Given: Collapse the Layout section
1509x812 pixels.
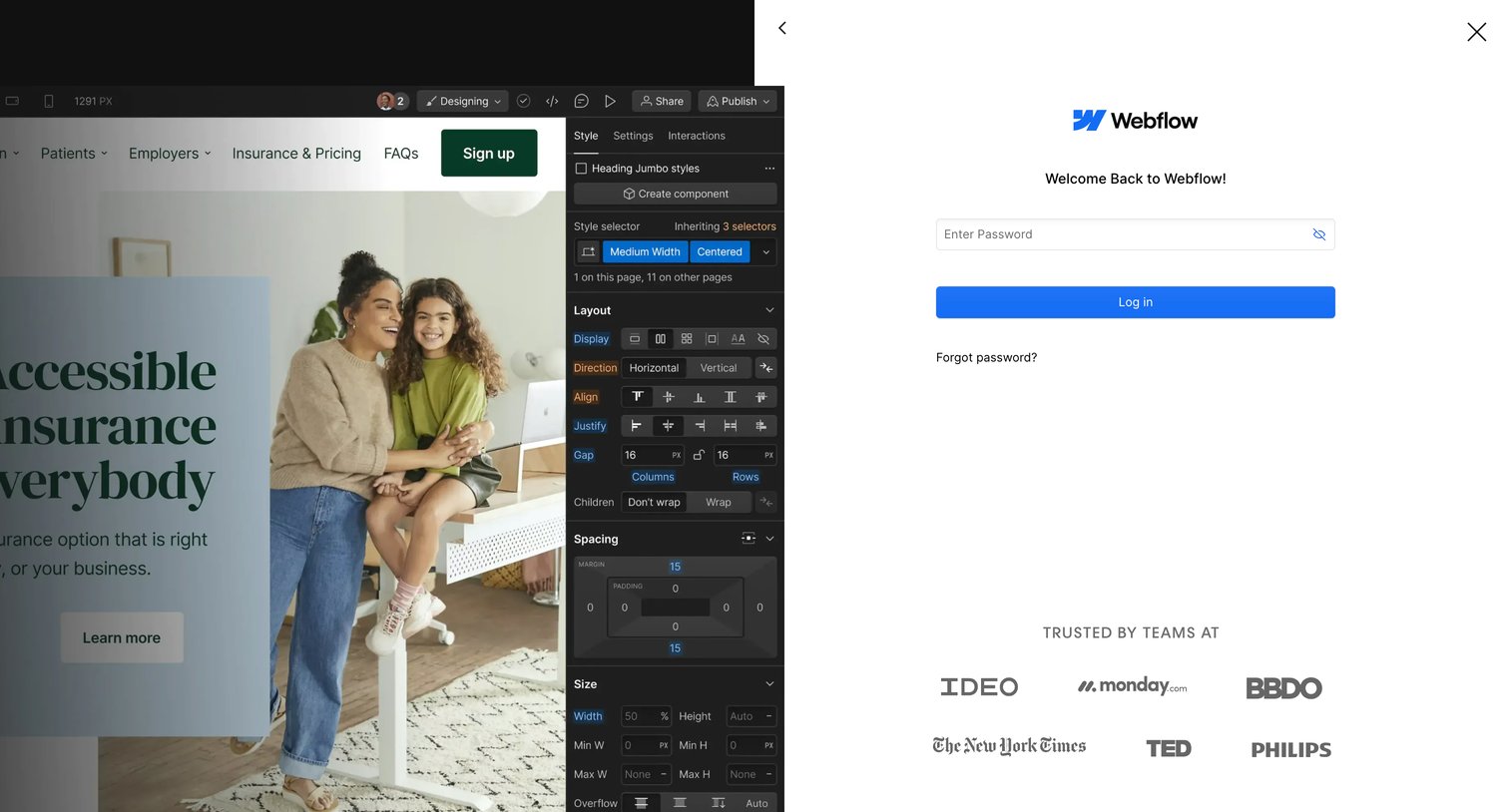Looking at the screenshot, I should tap(769, 310).
